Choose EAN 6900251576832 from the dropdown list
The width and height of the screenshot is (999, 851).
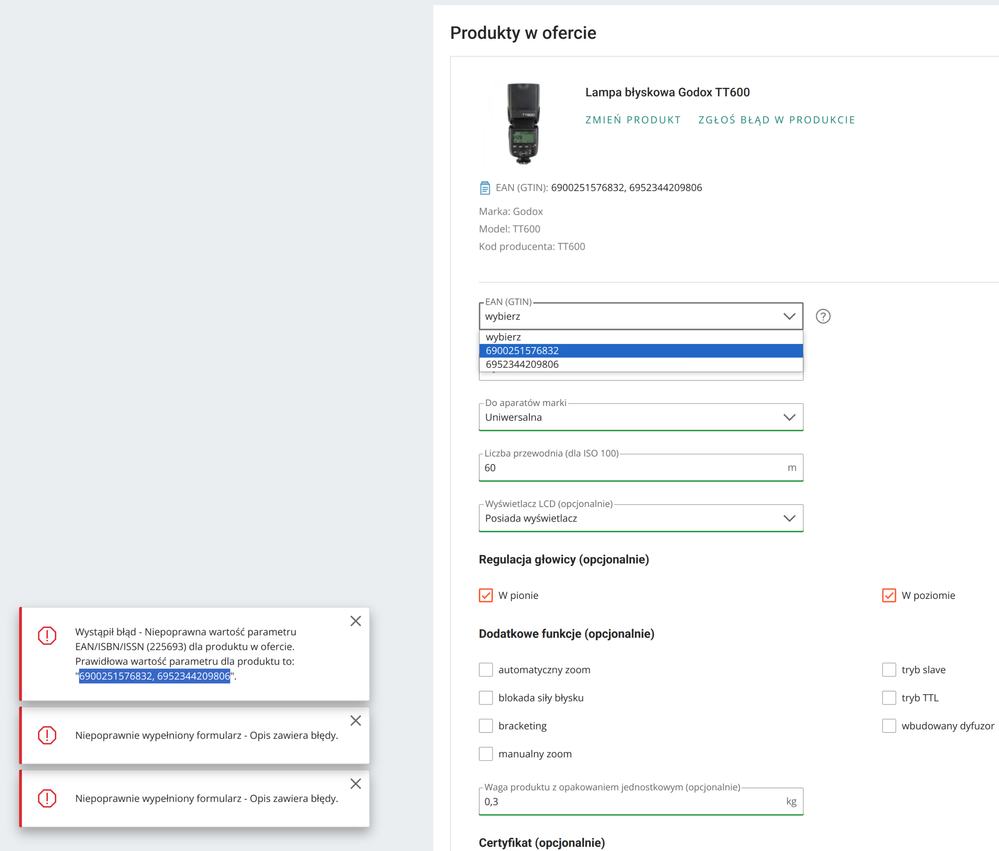click(640, 351)
